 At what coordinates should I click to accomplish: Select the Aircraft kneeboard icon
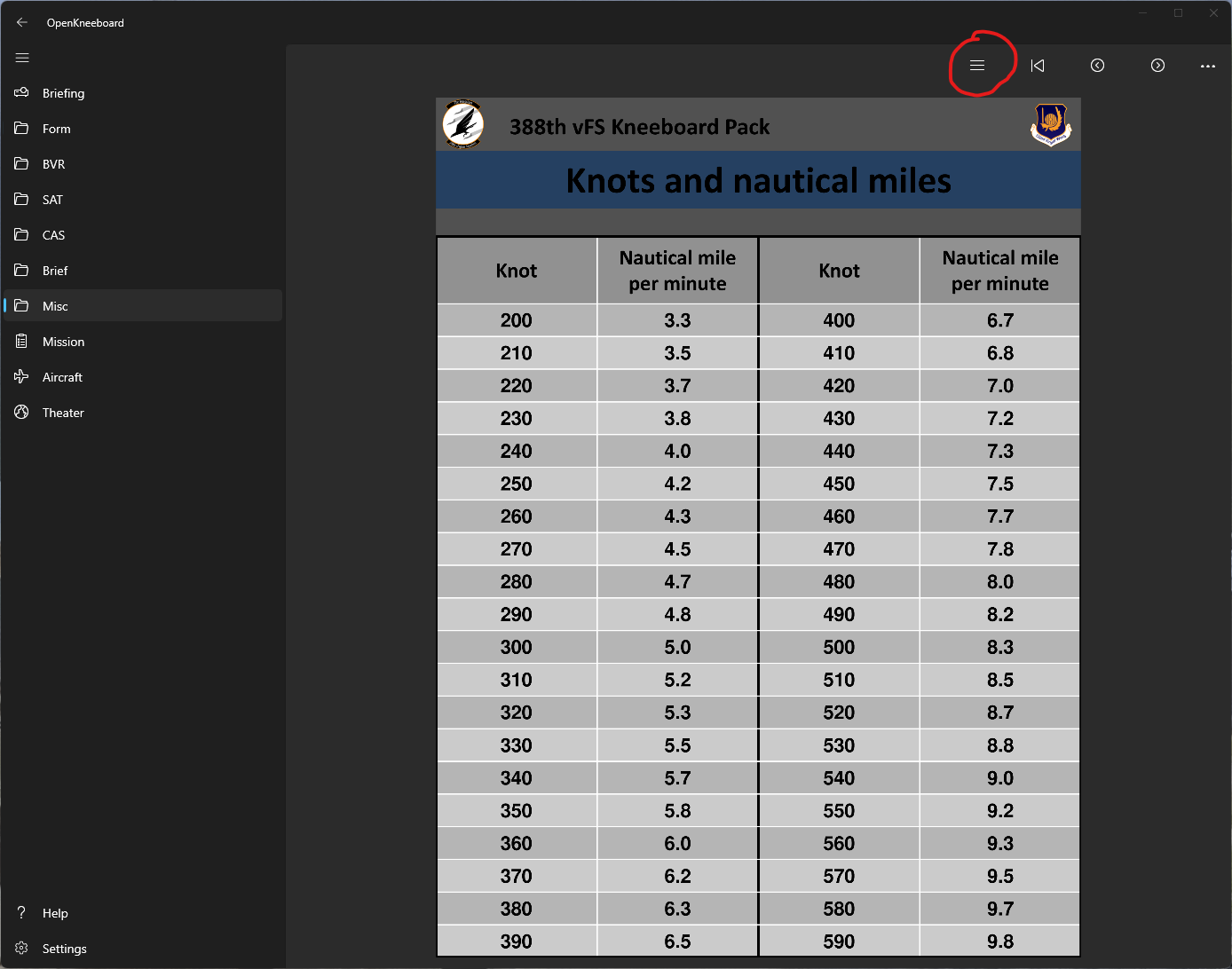click(x=21, y=376)
